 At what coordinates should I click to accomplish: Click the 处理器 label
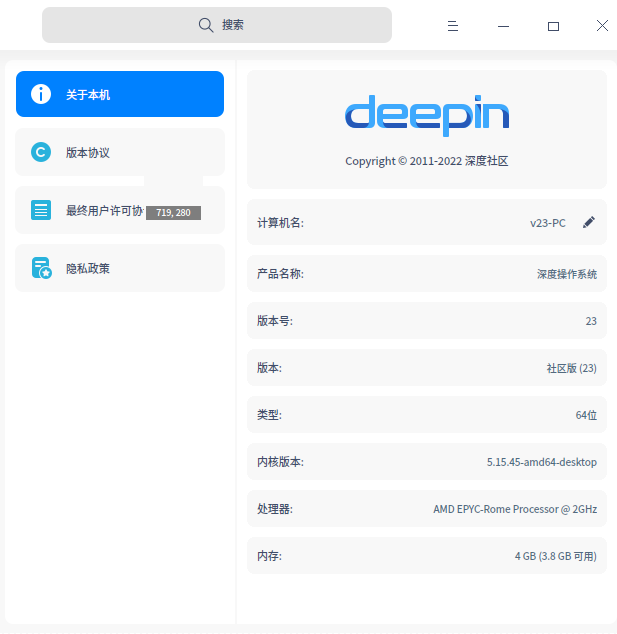pyautogui.click(x=275, y=509)
